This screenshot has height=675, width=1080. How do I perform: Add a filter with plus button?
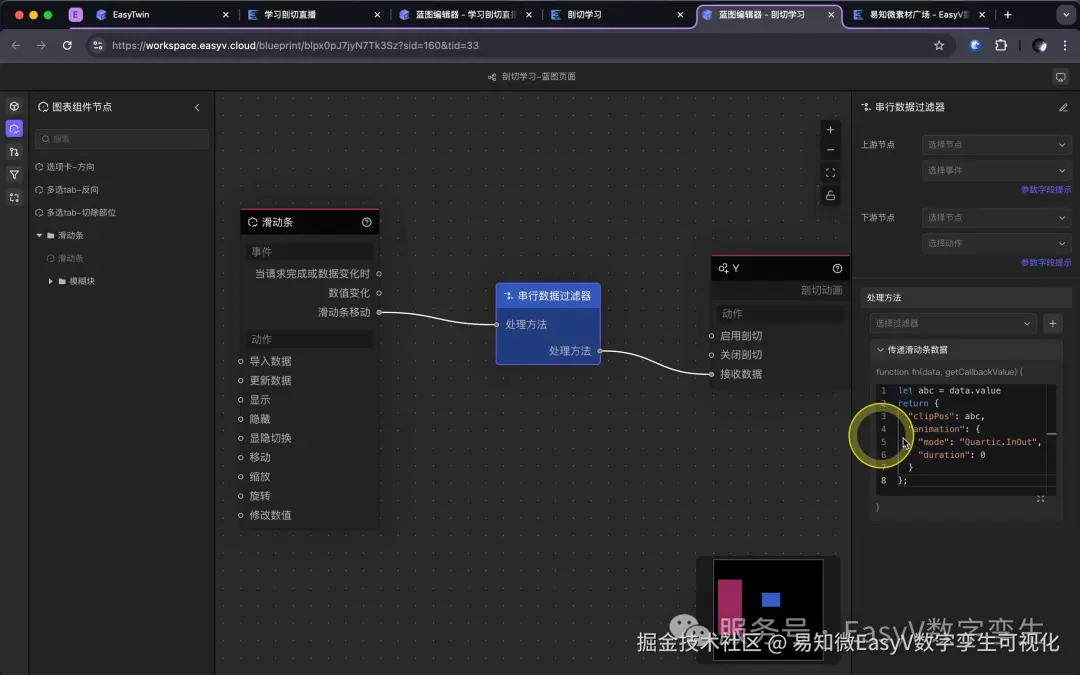[1052, 324]
